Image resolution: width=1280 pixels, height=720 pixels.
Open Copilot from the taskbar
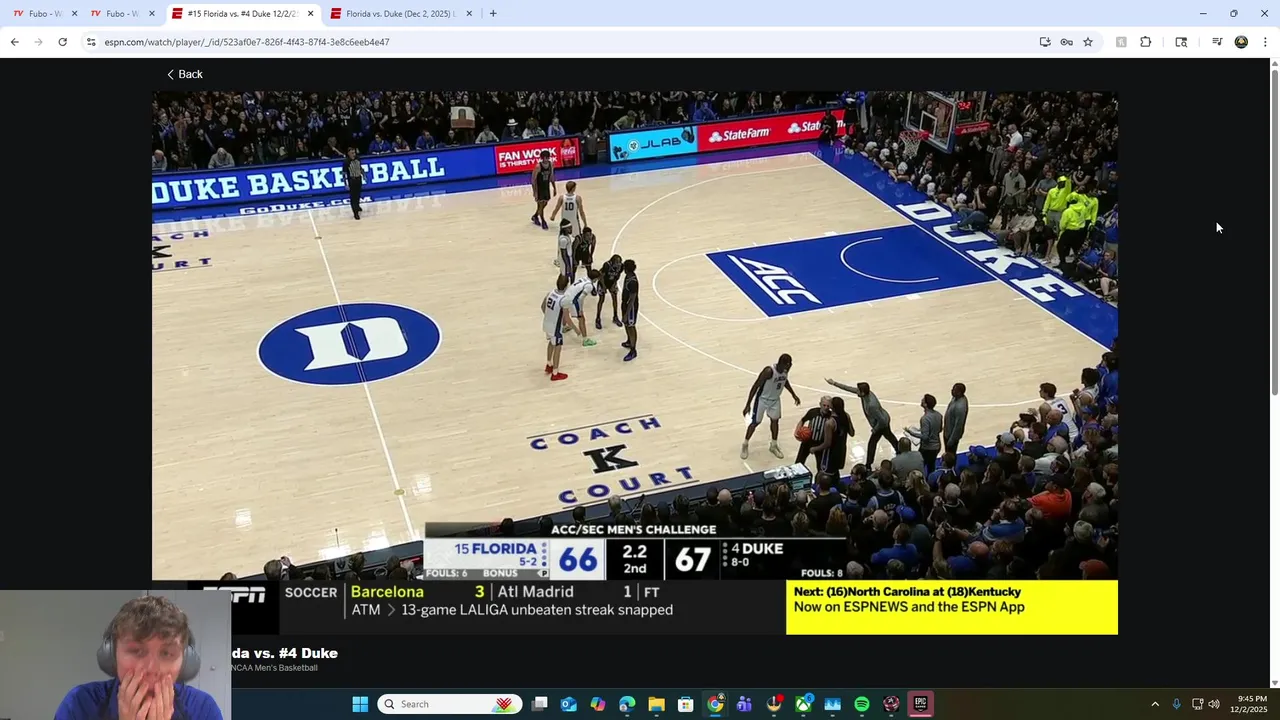point(598,704)
